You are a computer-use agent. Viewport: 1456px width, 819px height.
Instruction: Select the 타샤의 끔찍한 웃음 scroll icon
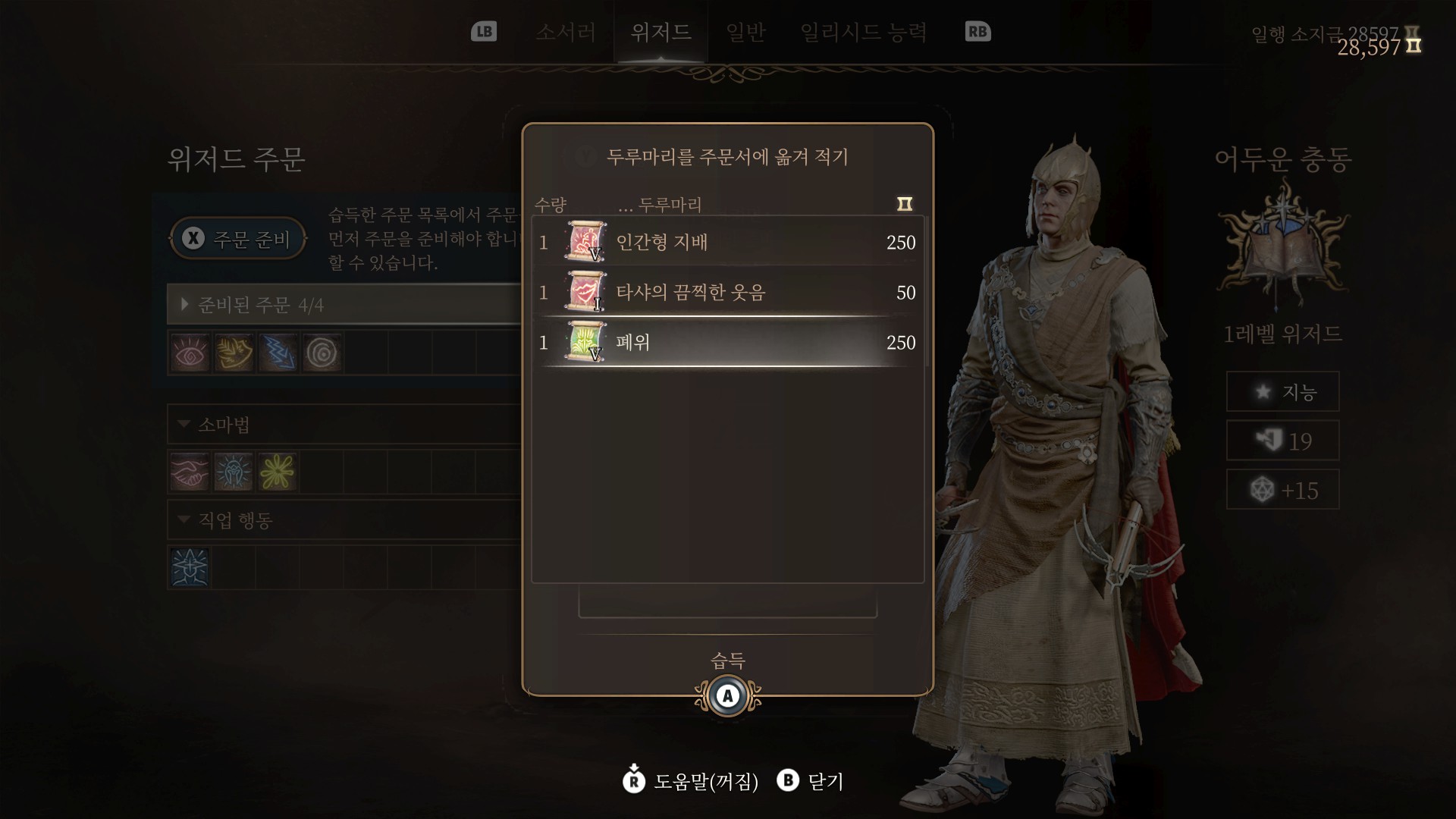click(x=585, y=292)
